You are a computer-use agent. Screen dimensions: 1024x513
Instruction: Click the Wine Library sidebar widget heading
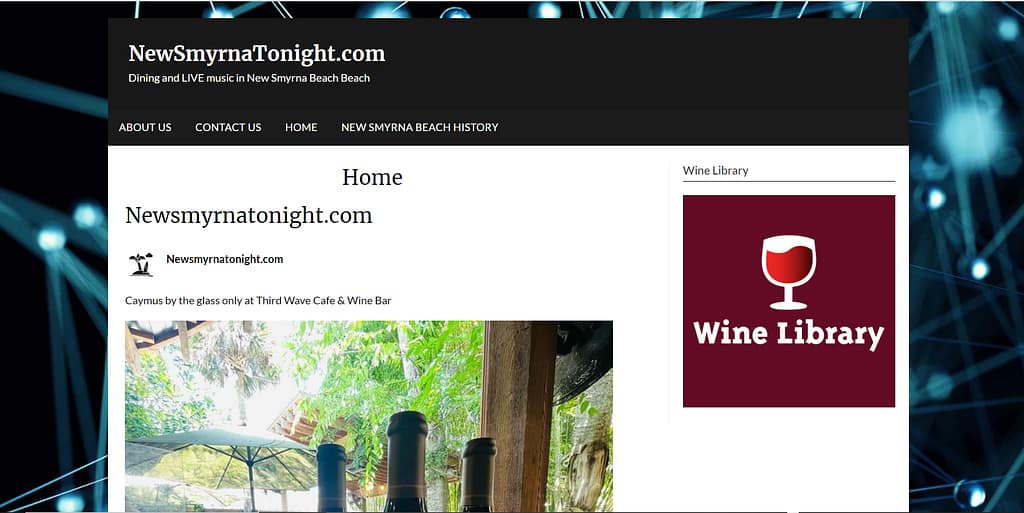tap(716, 170)
